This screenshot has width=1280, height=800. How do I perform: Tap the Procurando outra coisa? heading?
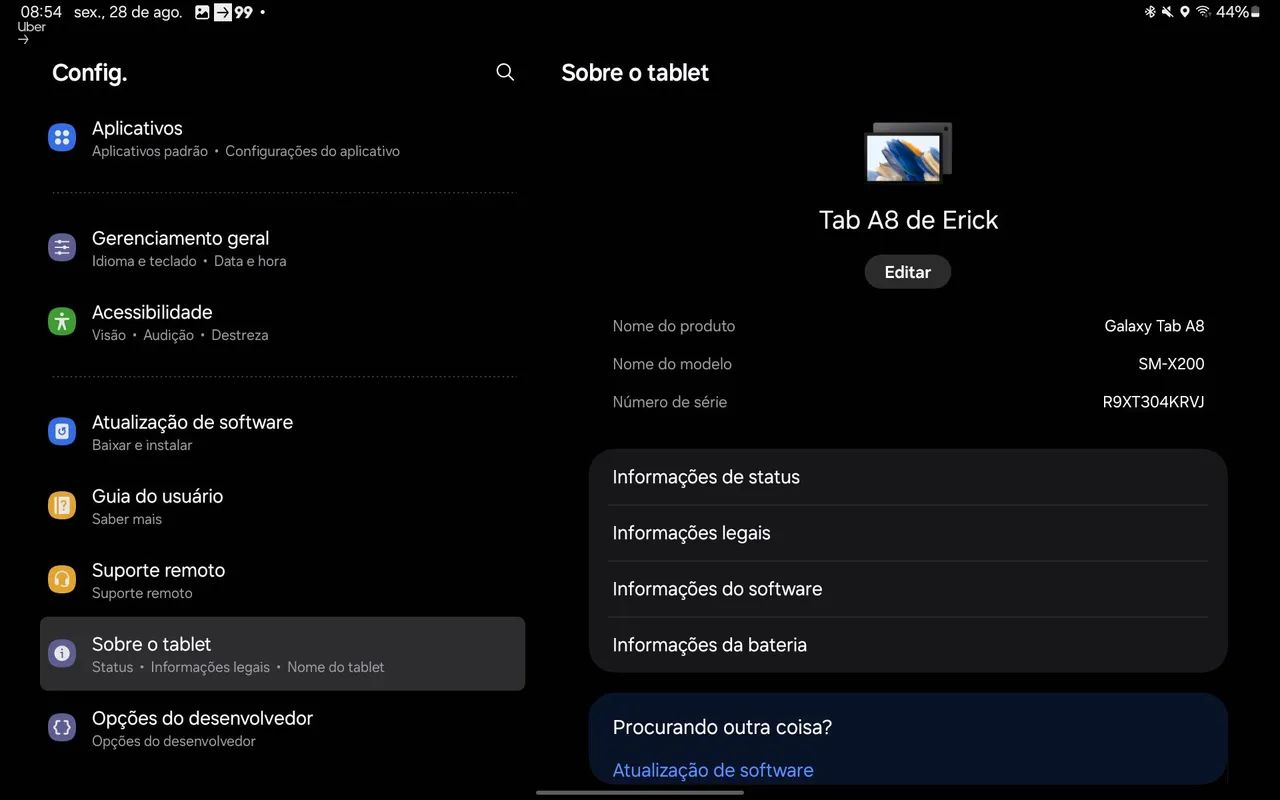pyautogui.click(x=722, y=727)
